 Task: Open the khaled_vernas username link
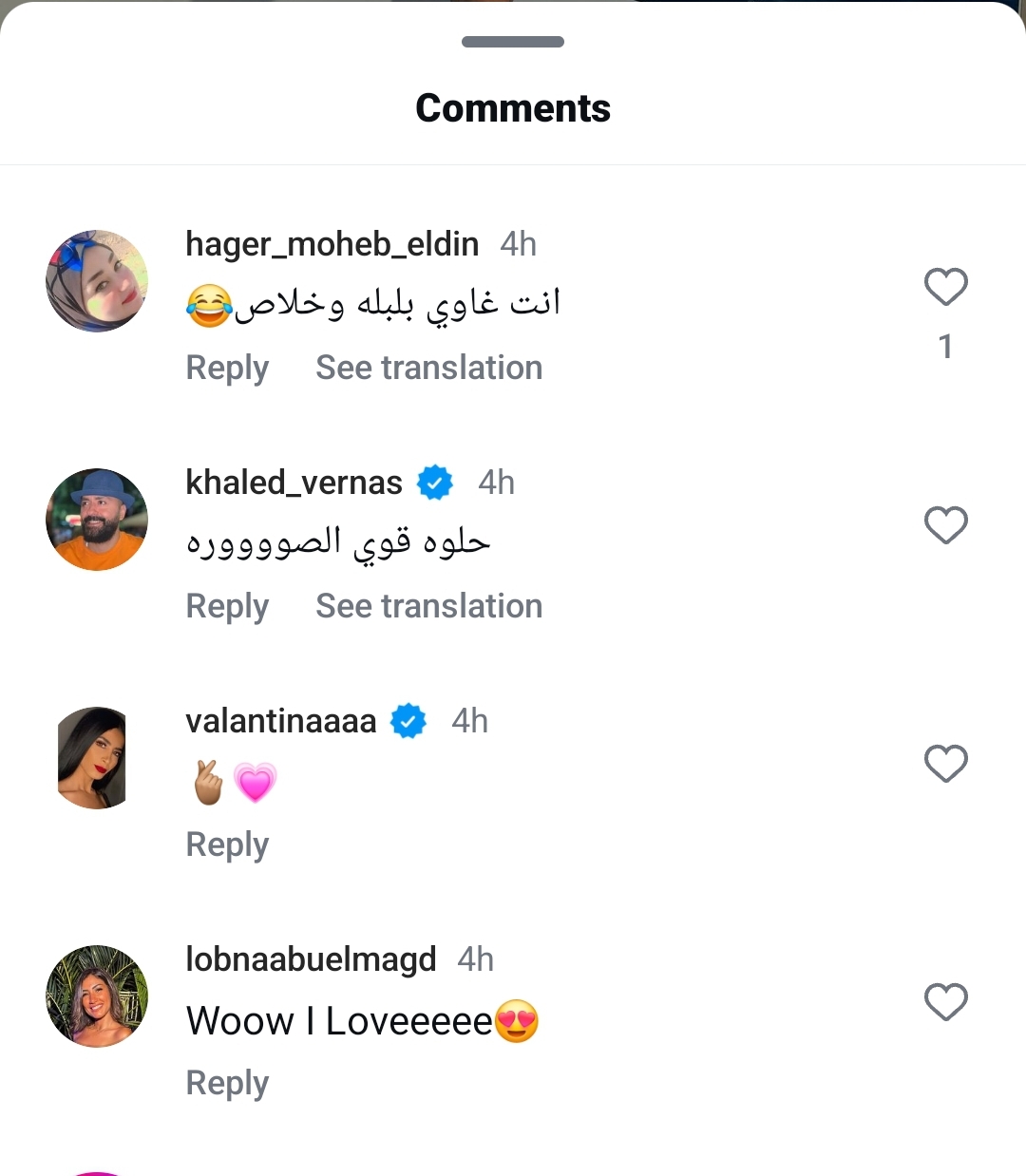coord(294,484)
